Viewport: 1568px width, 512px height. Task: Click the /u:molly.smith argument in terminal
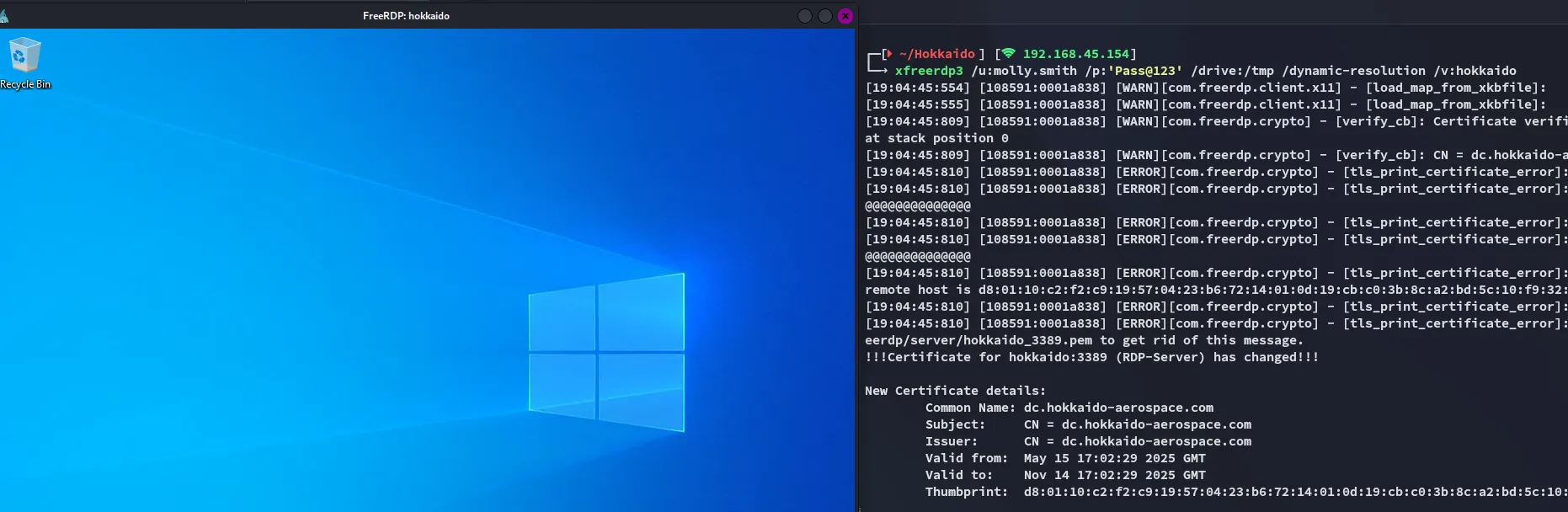[x=1024, y=71]
